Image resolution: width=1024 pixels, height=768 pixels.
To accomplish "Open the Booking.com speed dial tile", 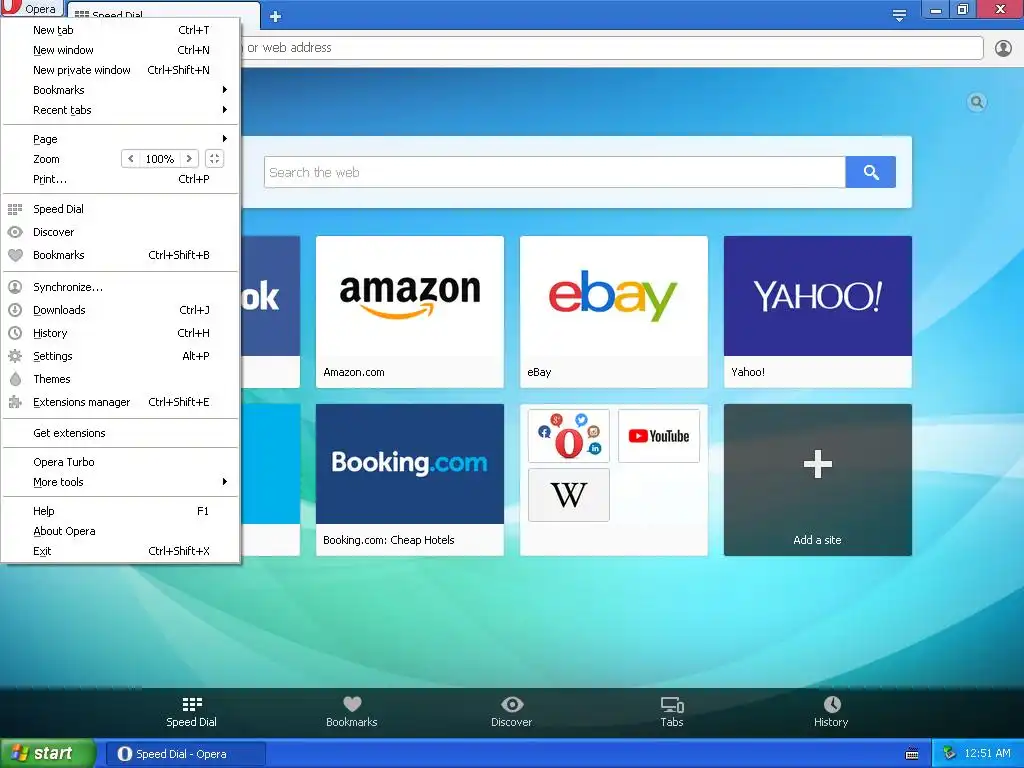I will (410, 479).
